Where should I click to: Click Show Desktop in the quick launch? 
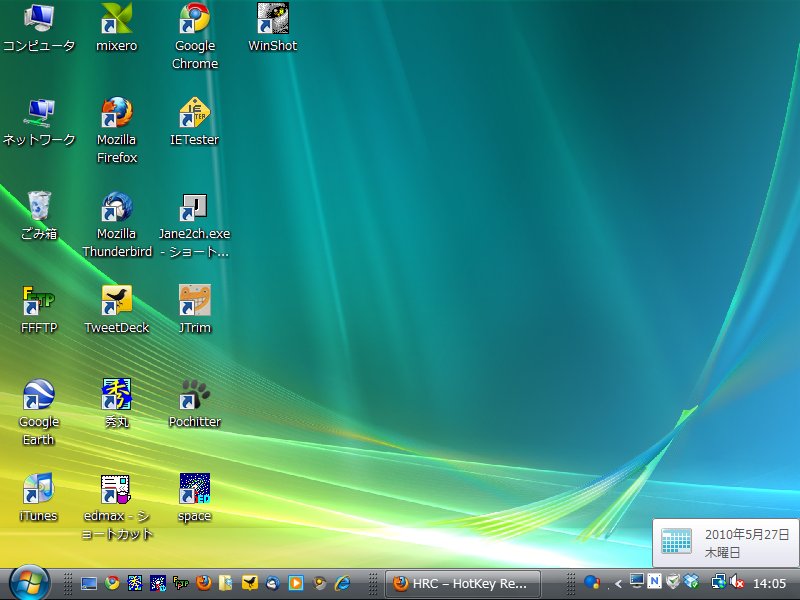coord(89,583)
